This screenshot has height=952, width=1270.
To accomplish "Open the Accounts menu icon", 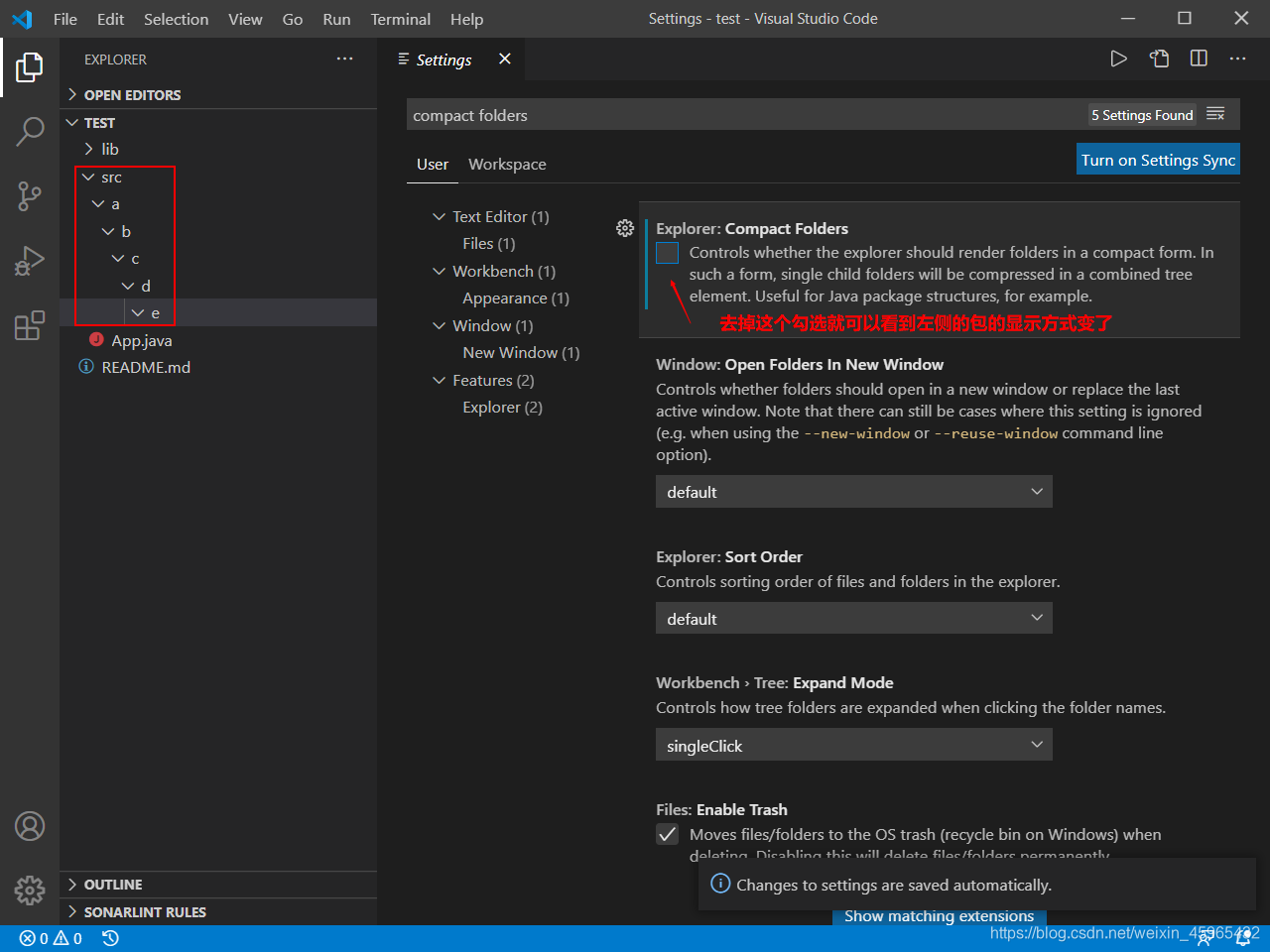I will point(30,826).
